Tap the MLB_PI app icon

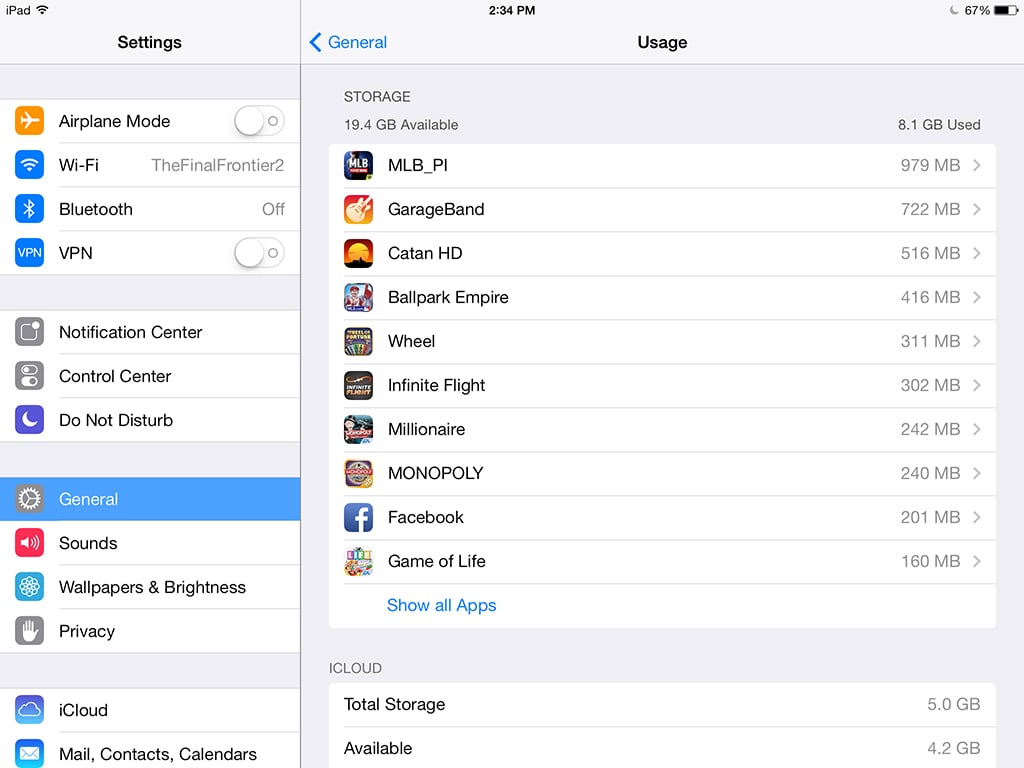click(359, 165)
